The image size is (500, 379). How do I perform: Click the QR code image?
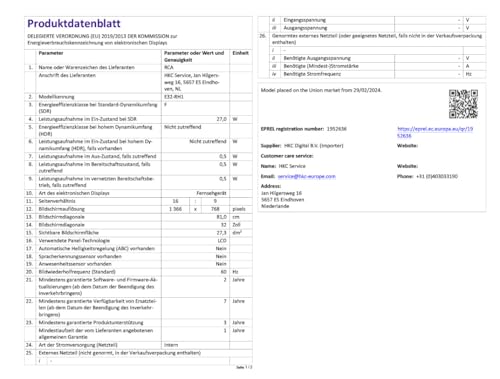click(x=463, y=104)
